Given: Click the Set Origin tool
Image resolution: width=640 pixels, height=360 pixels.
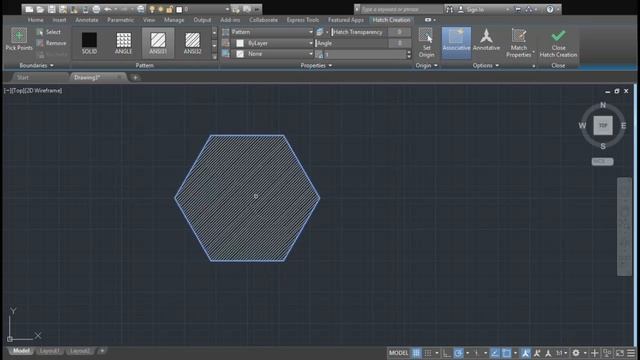Looking at the screenshot, I should pos(426,42).
